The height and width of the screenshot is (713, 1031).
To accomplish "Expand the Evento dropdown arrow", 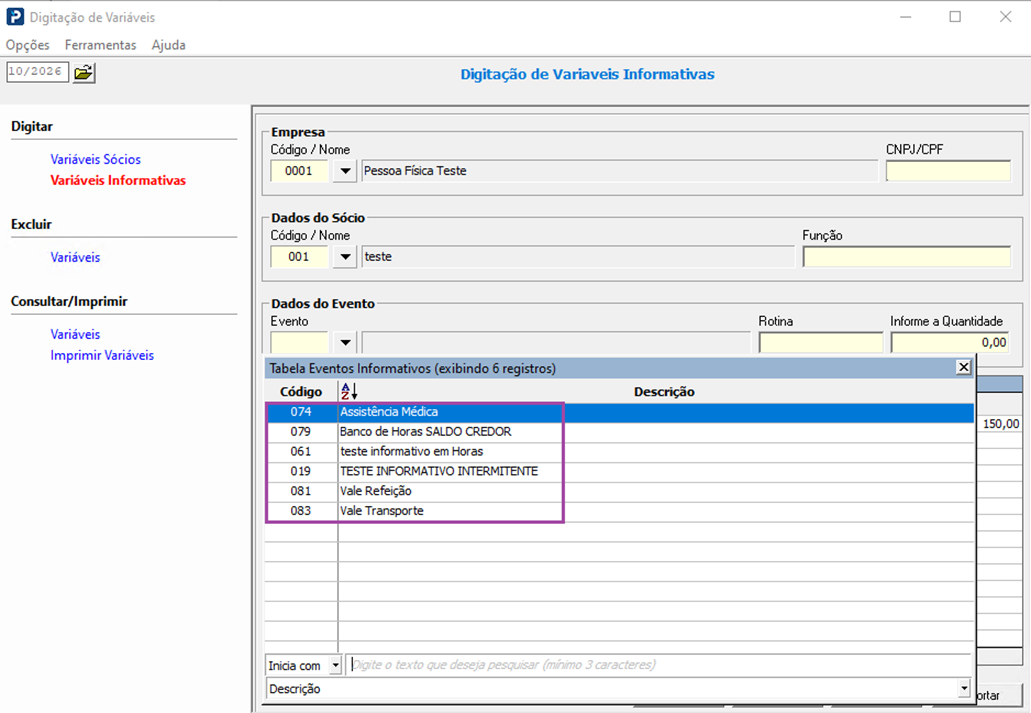I will point(345,342).
